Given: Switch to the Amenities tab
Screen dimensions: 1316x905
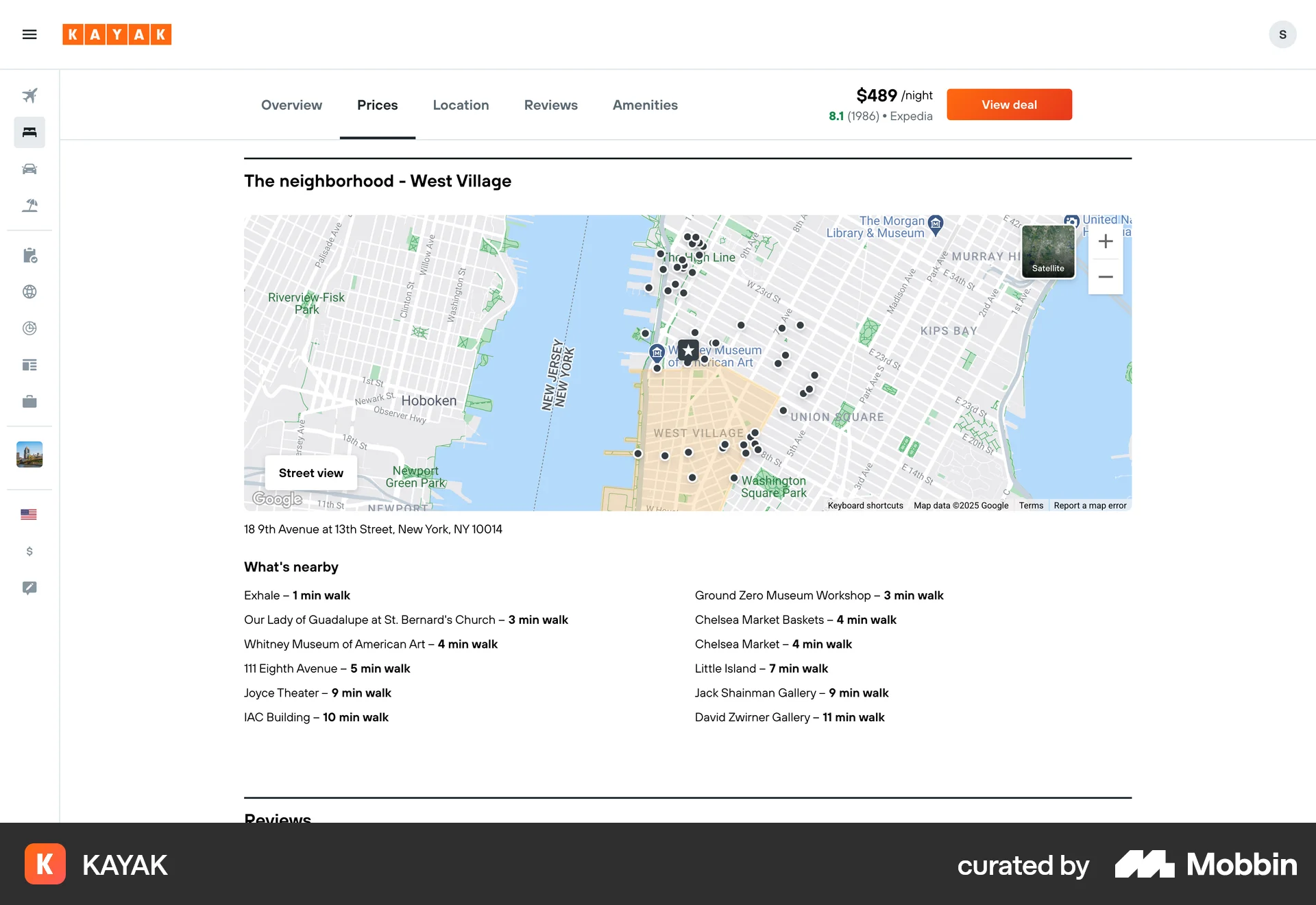Looking at the screenshot, I should point(644,104).
